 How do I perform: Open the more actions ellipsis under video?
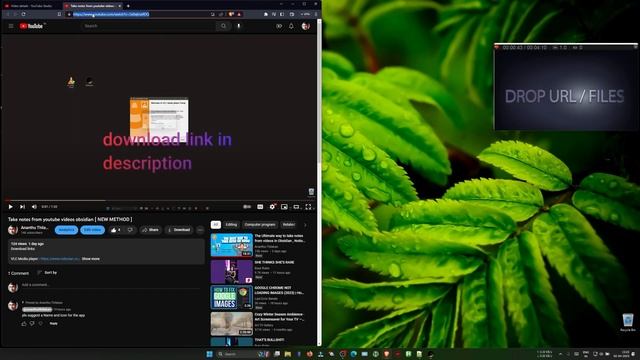click(x=200, y=230)
